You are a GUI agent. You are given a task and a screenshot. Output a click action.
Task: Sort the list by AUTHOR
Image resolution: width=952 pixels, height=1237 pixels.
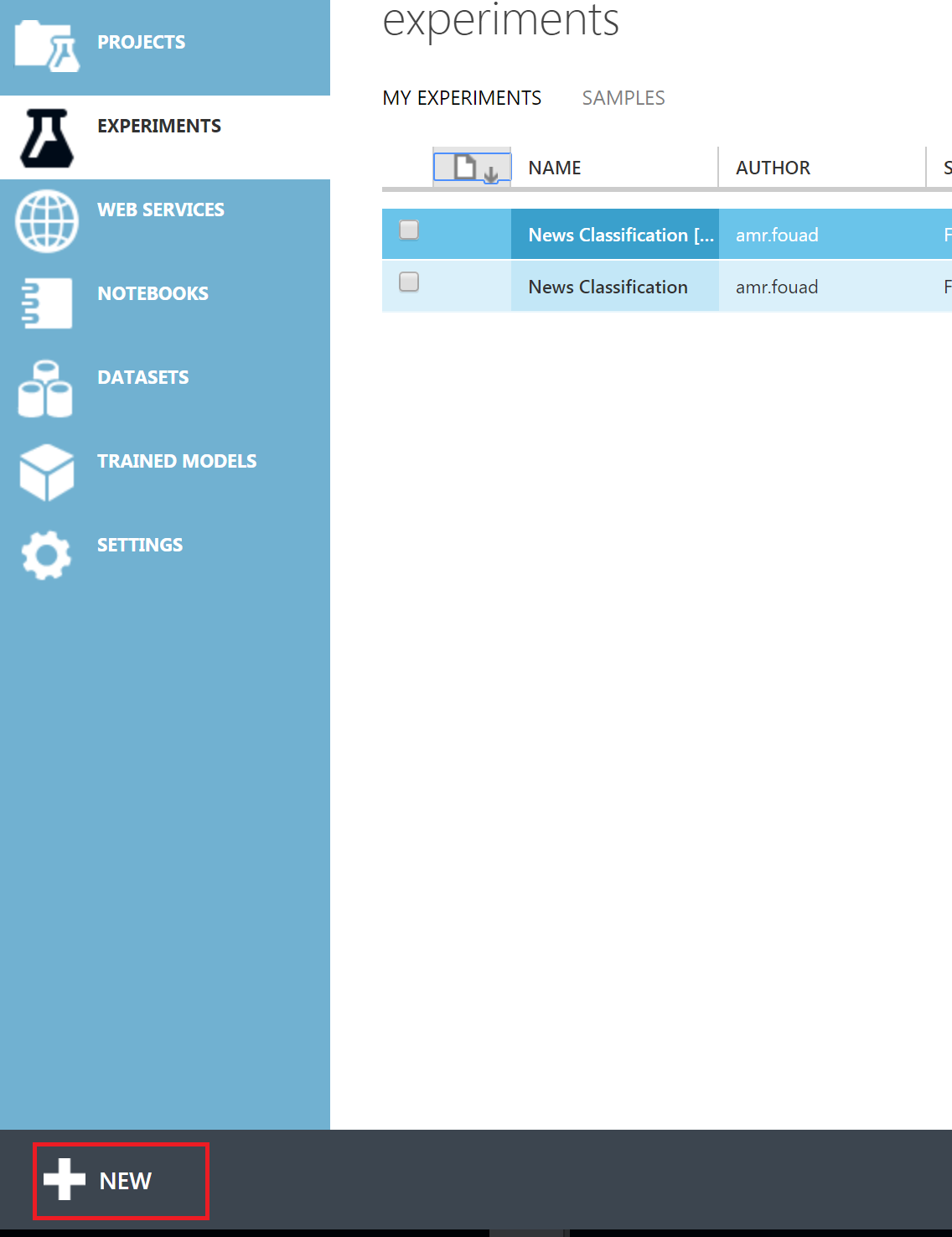(772, 167)
